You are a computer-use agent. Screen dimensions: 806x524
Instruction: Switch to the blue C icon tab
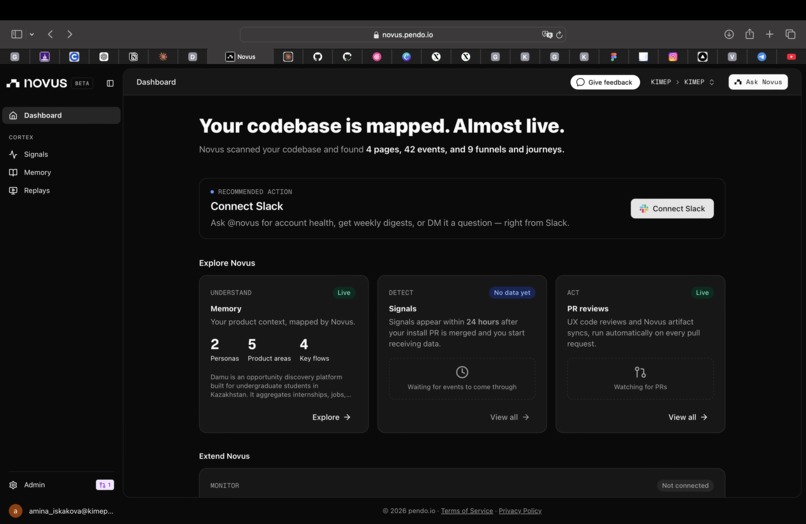click(x=74, y=57)
